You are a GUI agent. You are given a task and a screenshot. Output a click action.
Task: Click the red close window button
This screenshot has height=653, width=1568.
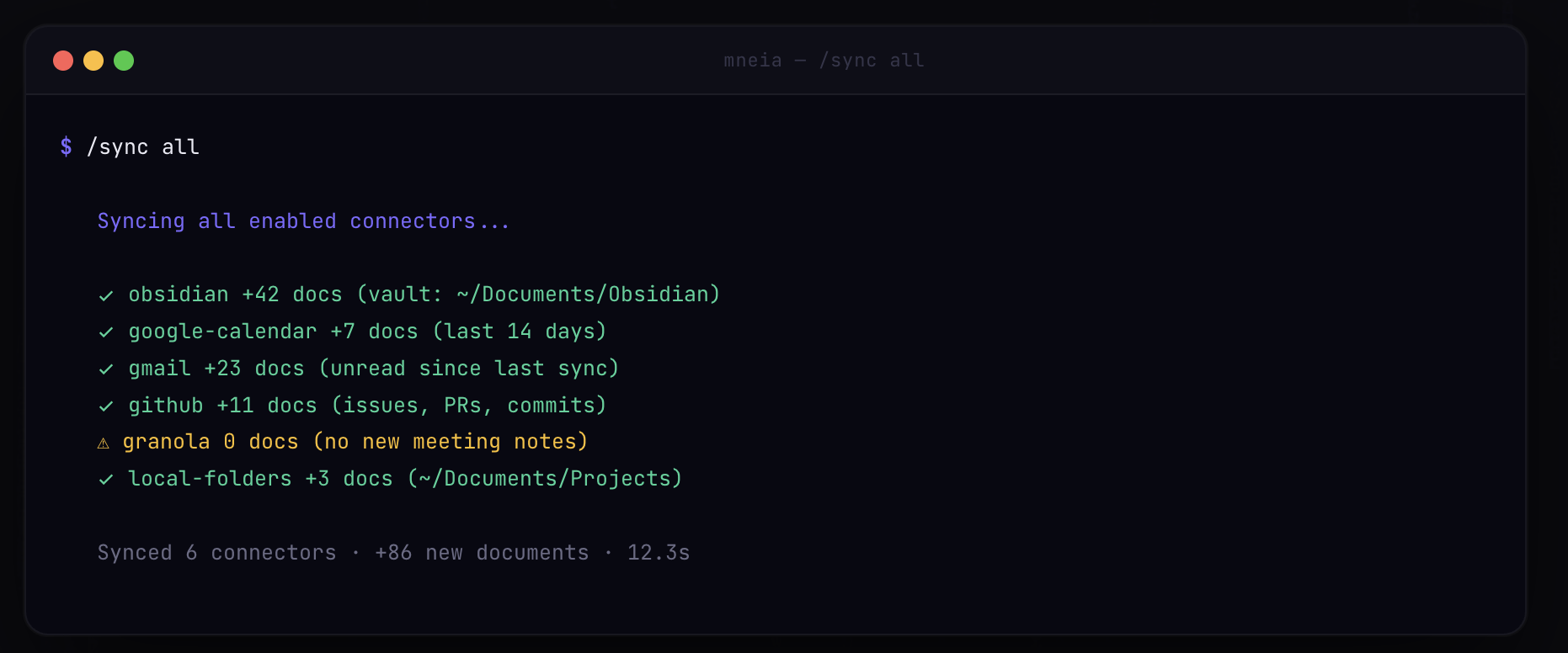point(63,61)
